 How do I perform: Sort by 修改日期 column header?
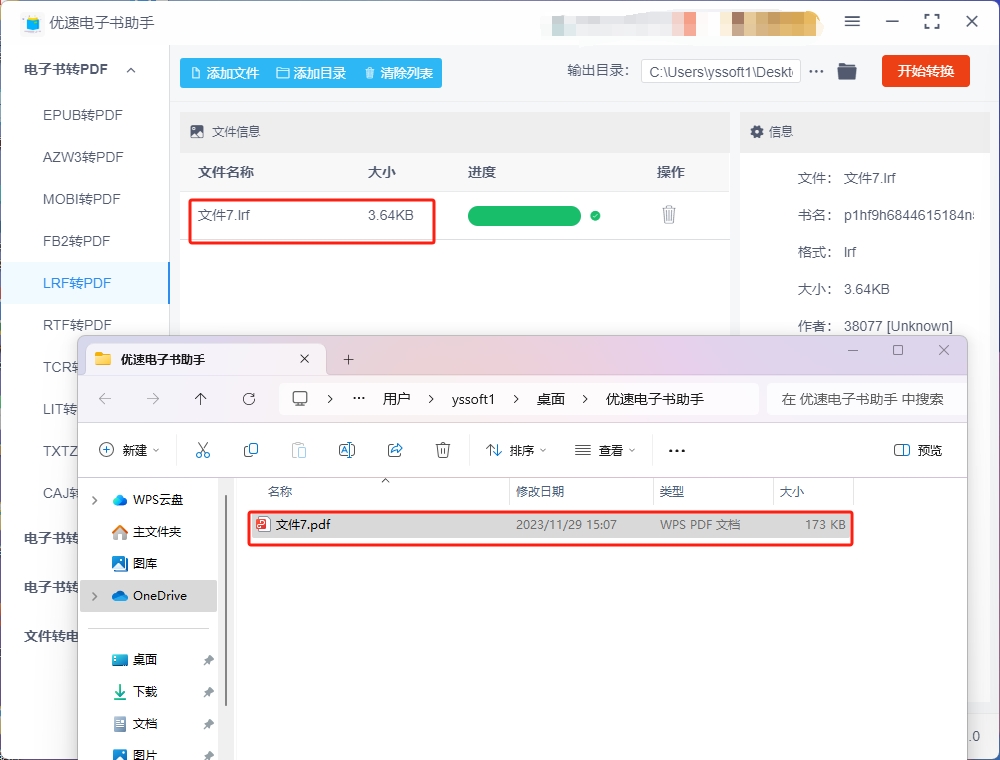[540, 492]
